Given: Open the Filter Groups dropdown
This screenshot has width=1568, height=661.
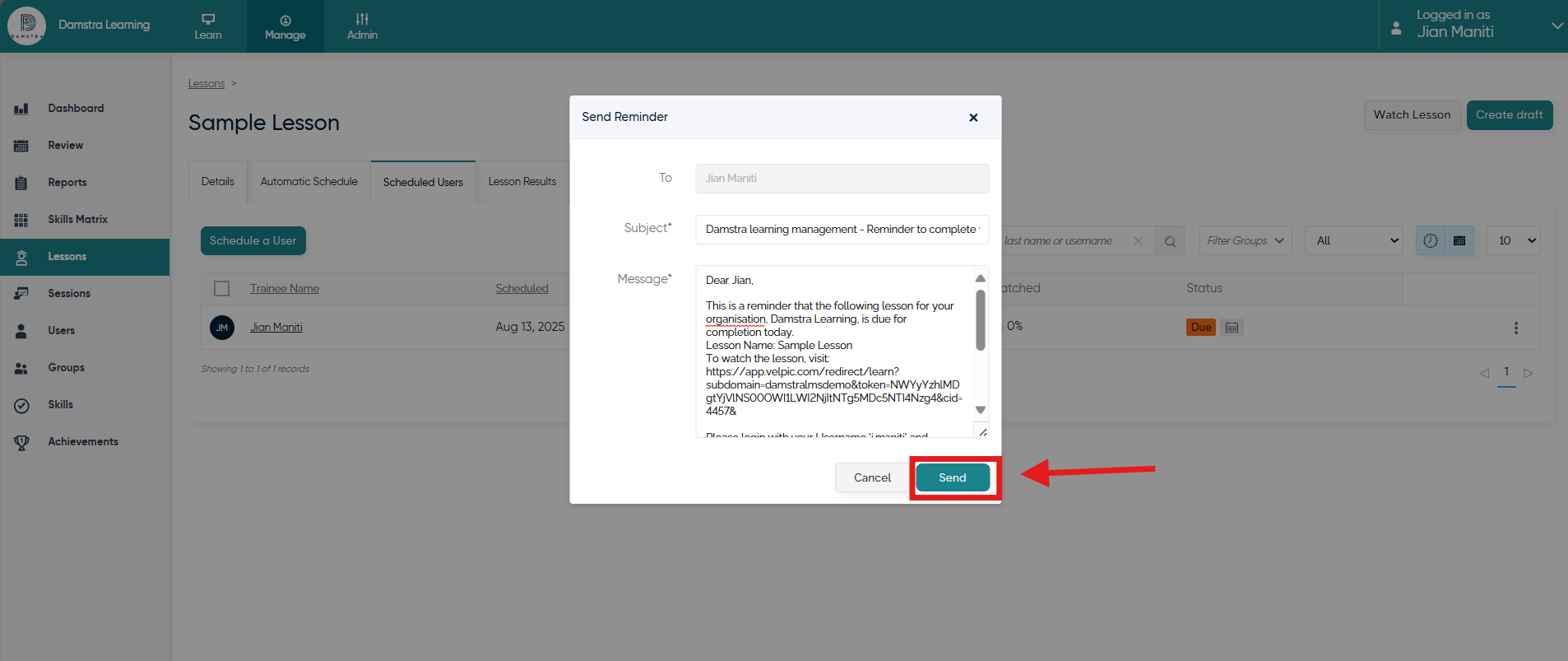Looking at the screenshot, I should click(x=1246, y=241).
